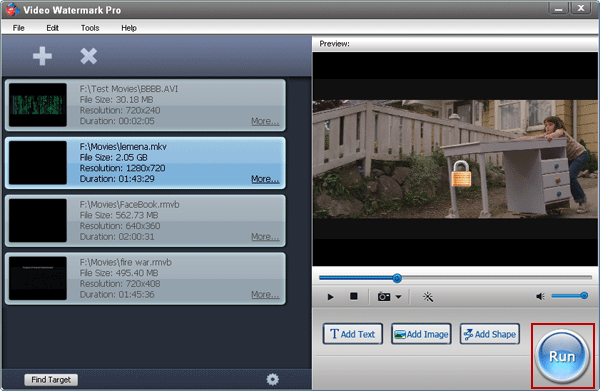Click Resolution: 720x240 text
This screenshot has width=600, height=391.
coord(120,110)
